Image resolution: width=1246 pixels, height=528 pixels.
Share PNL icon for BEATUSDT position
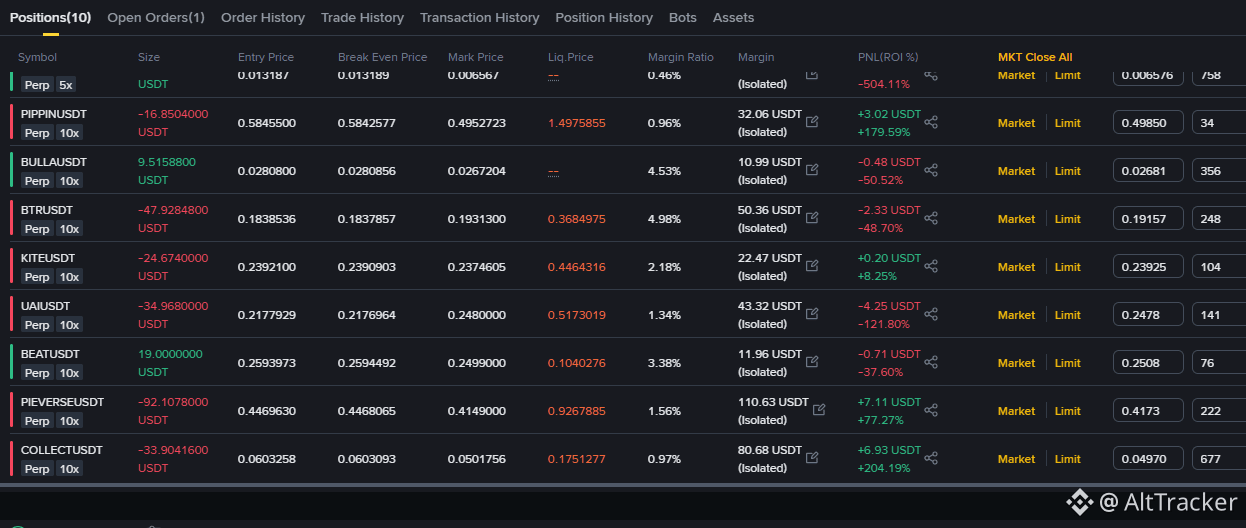point(931,363)
